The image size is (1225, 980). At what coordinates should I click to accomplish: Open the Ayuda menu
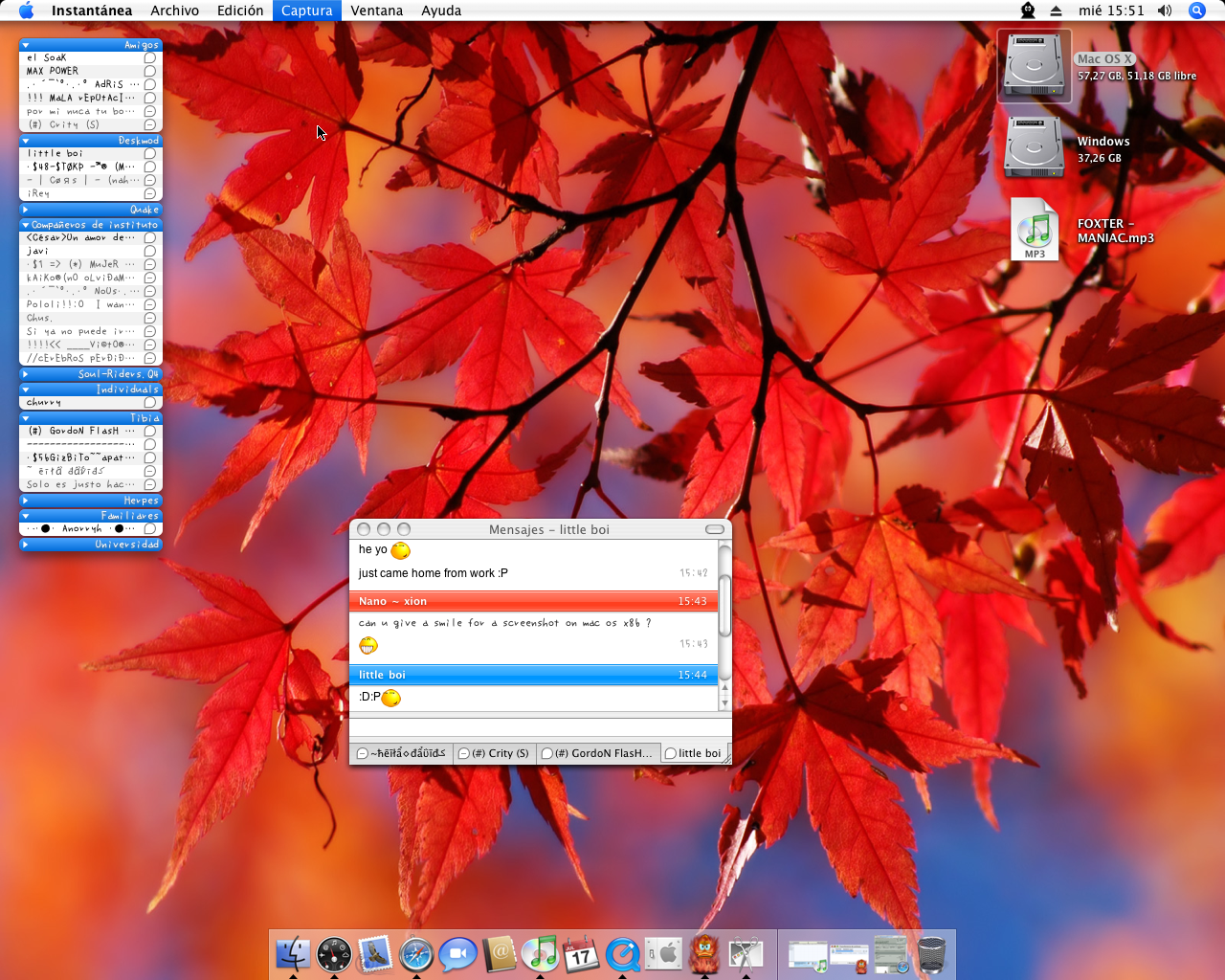(441, 11)
